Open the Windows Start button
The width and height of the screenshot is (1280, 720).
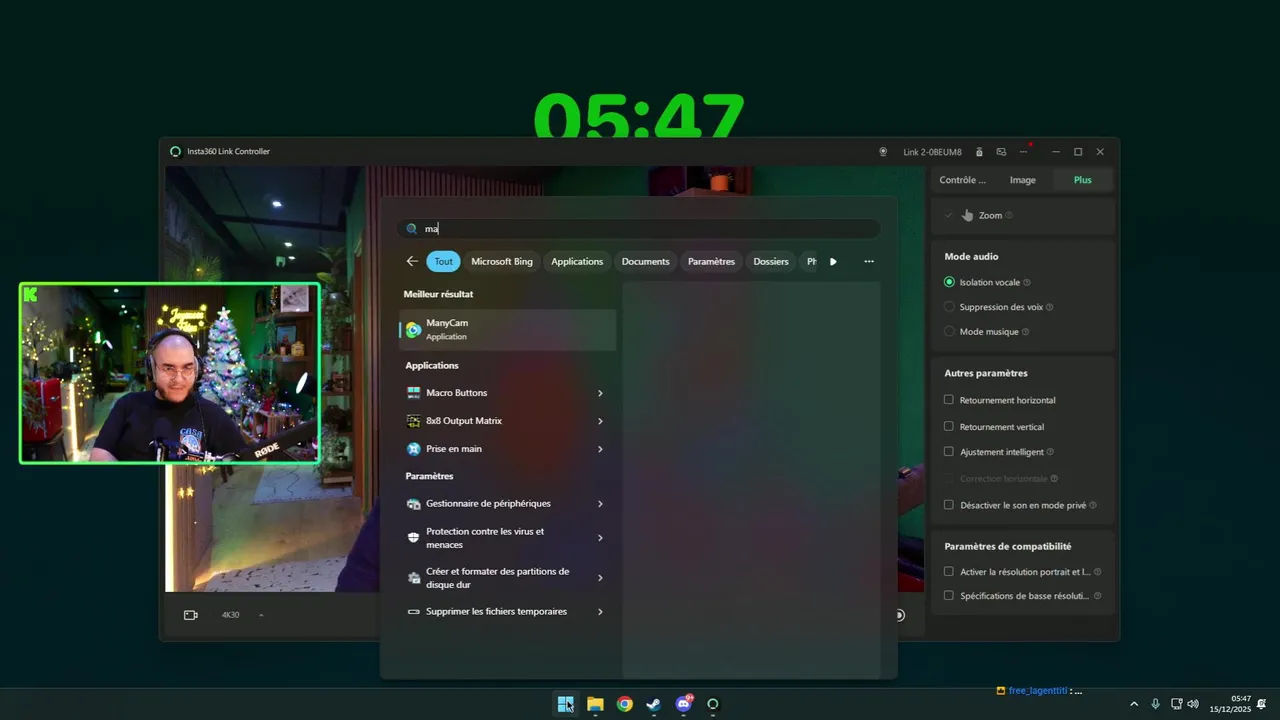click(x=566, y=704)
